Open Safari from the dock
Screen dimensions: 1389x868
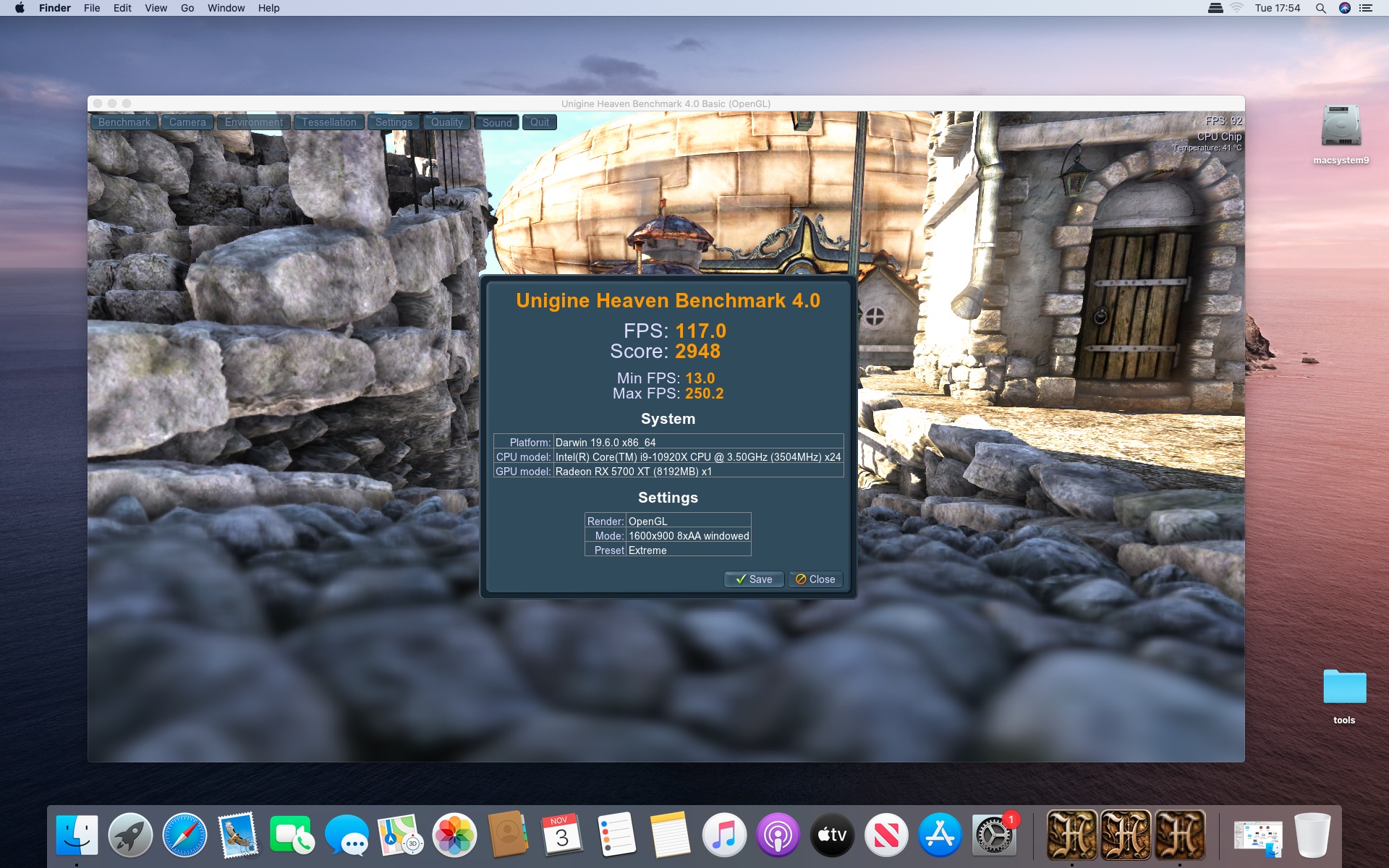pos(184,835)
